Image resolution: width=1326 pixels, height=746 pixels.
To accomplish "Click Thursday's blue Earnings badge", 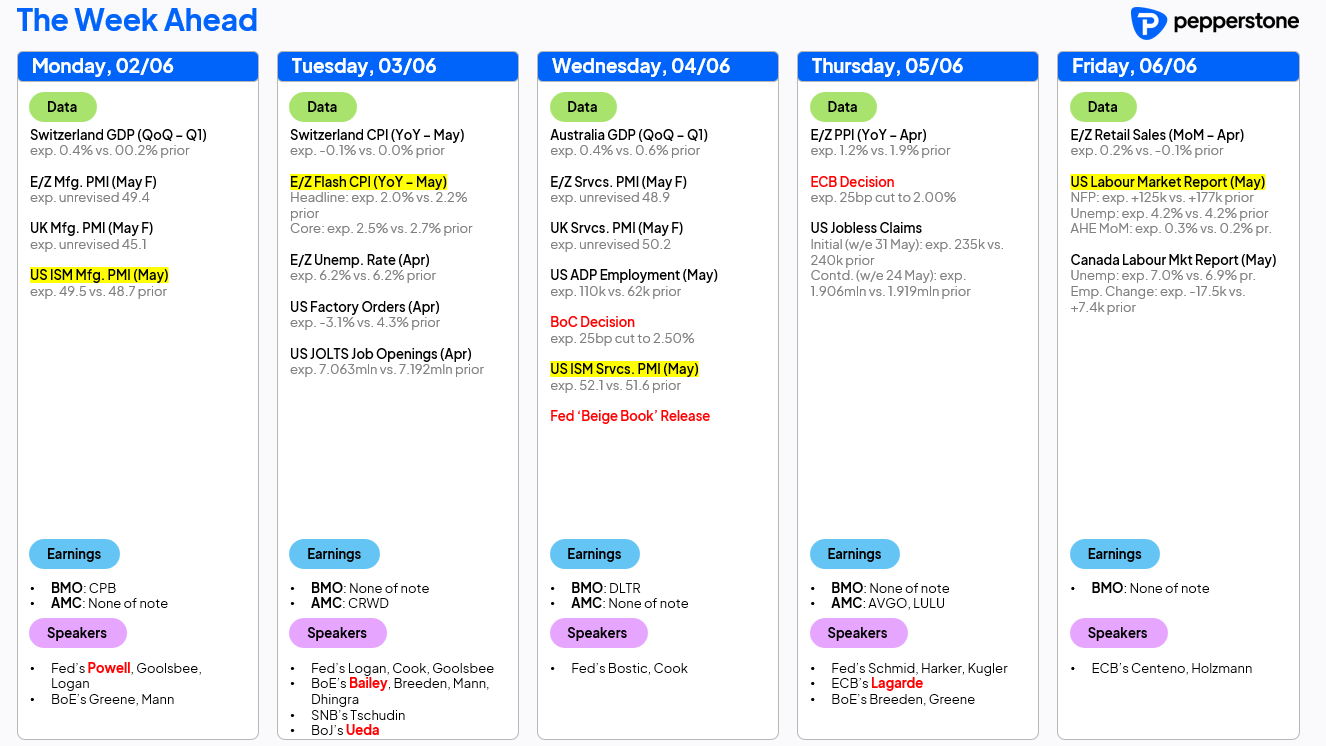I will 854,554.
